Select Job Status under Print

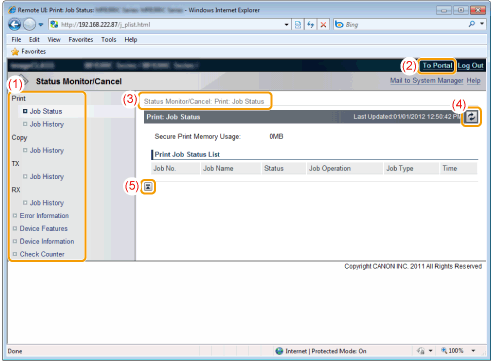pyautogui.click(x=46, y=111)
